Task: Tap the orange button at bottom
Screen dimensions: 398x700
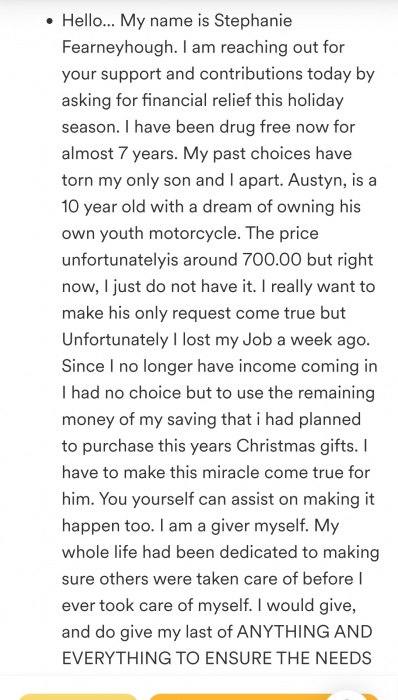Action: 263,697
